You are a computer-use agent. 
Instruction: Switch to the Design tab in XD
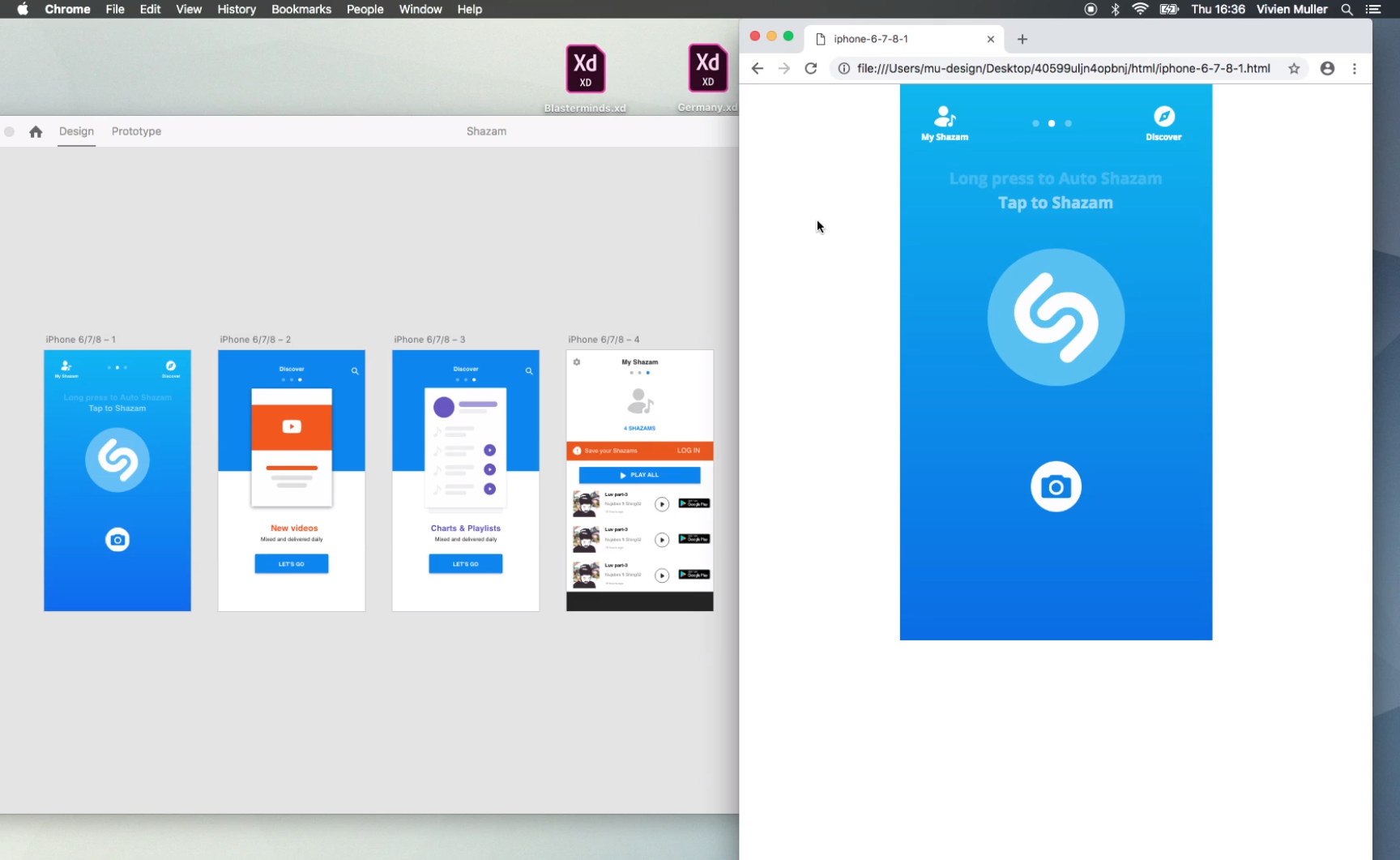(x=76, y=131)
